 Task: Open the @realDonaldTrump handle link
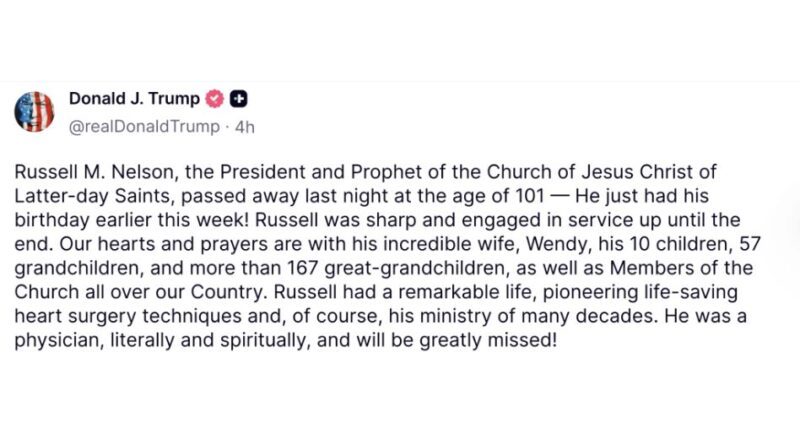point(144,127)
